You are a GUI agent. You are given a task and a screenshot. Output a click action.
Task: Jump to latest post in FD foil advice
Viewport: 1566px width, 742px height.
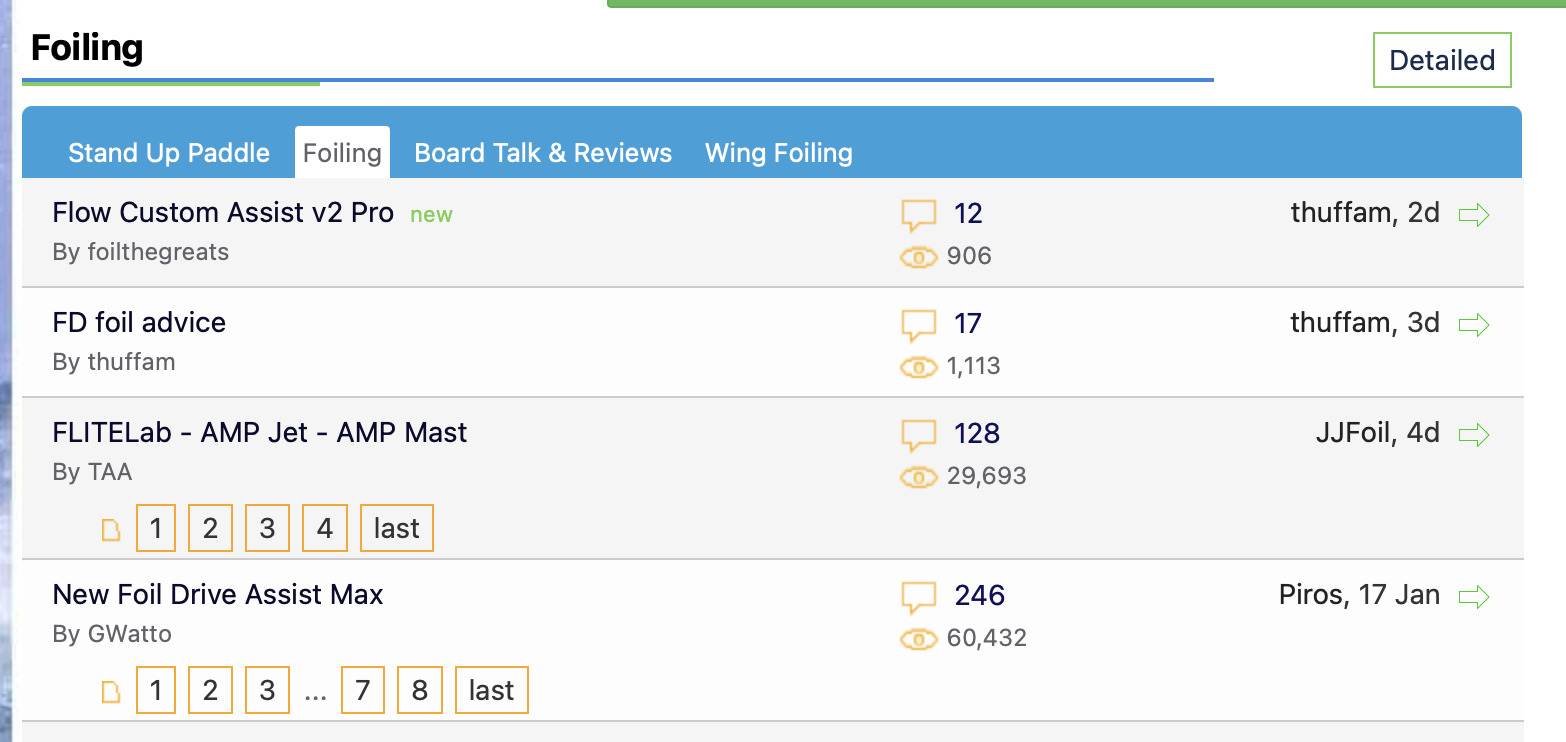click(1474, 324)
